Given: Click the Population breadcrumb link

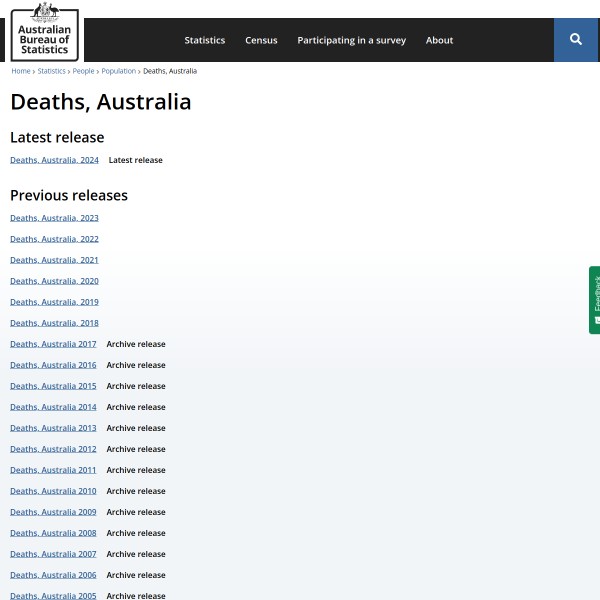Looking at the screenshot, I should tap(118, 71).
